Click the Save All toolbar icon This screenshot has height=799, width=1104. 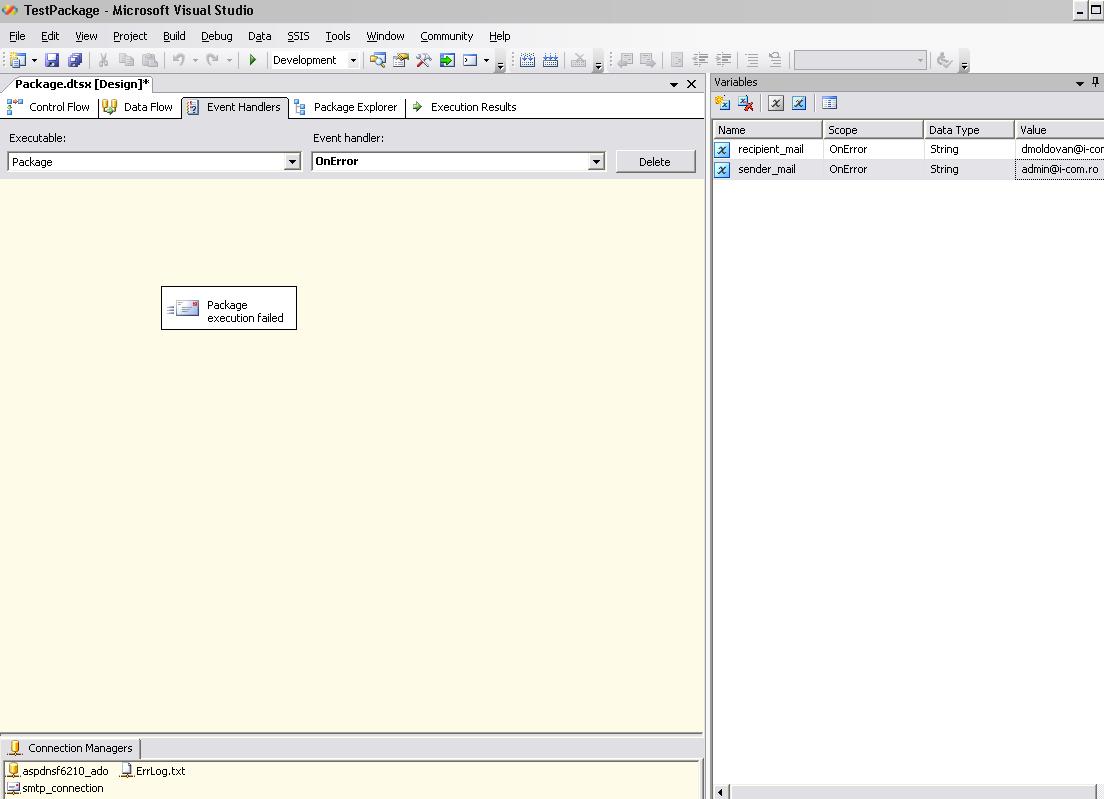point(75,60)
